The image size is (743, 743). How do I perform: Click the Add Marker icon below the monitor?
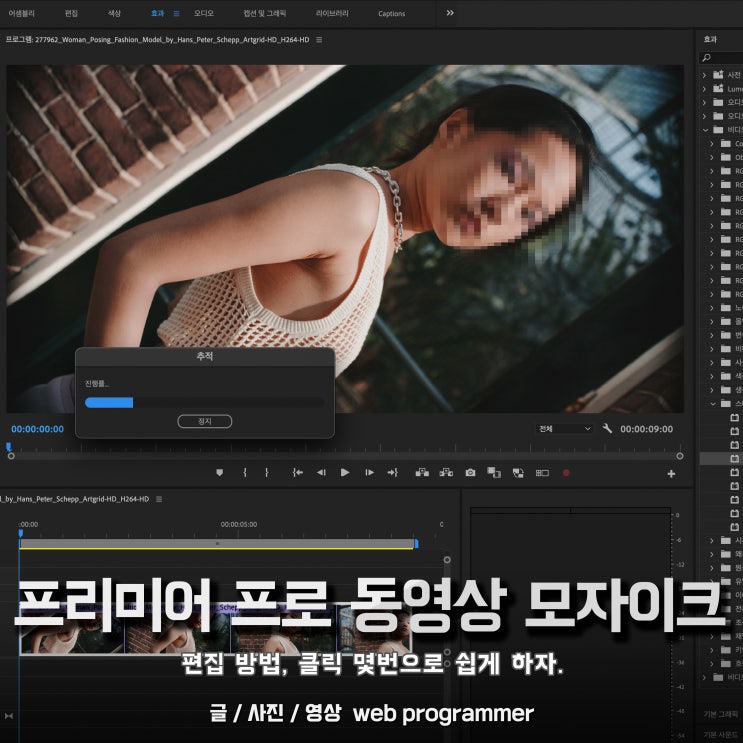pyautogui.click(x=219, y=472)
